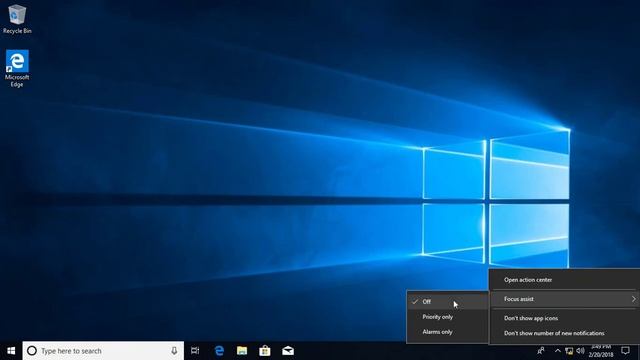
Task: Select Don't show app icons
Action: [x=564, y=318]
